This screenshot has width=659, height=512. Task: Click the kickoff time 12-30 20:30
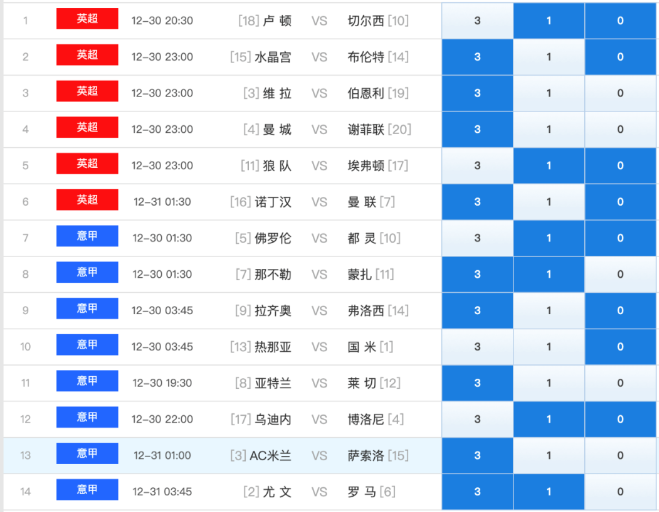tap(162, 21)
